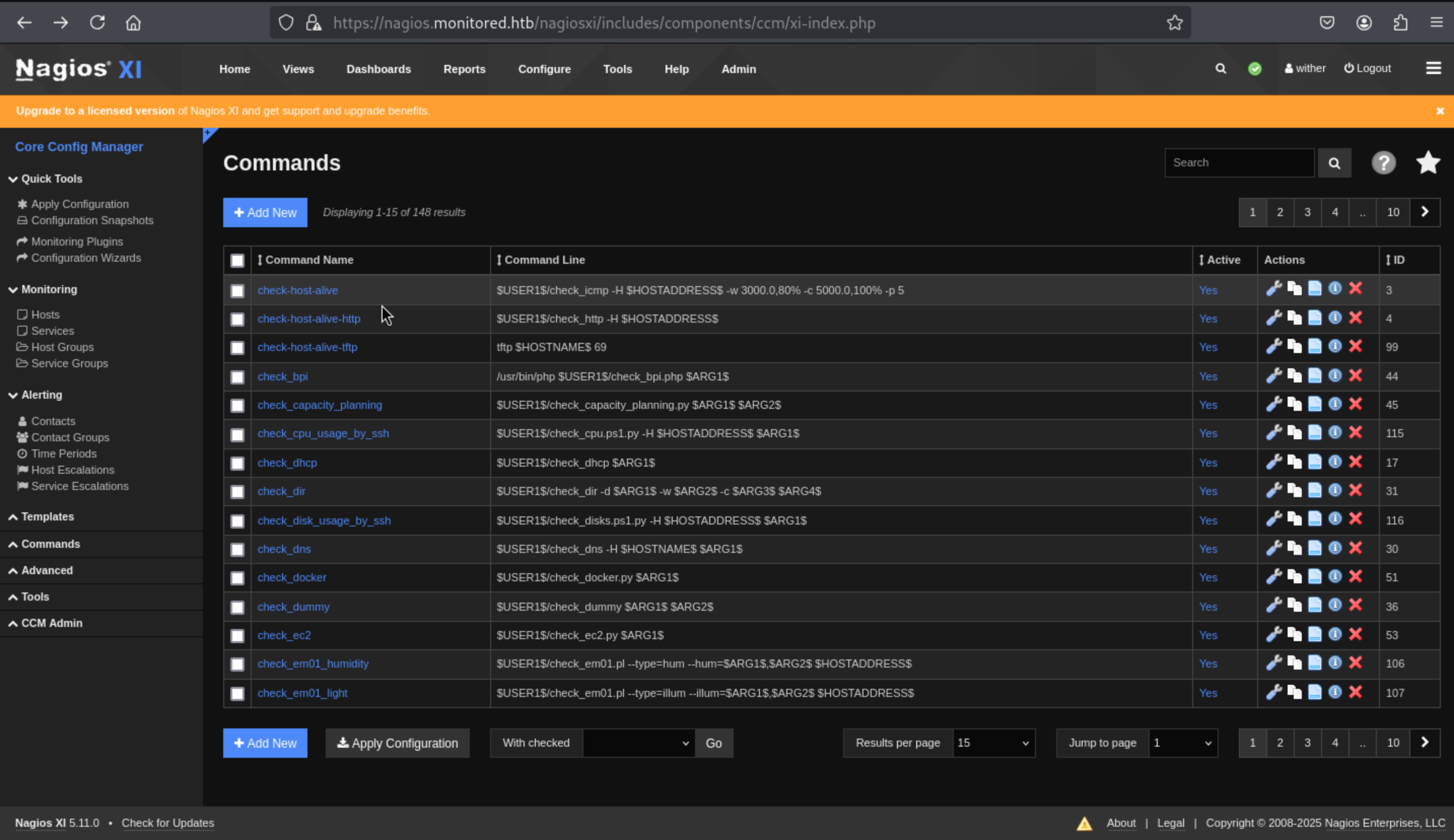
Task: Check the box for check_capacity_planning
Action: (237, 406)
